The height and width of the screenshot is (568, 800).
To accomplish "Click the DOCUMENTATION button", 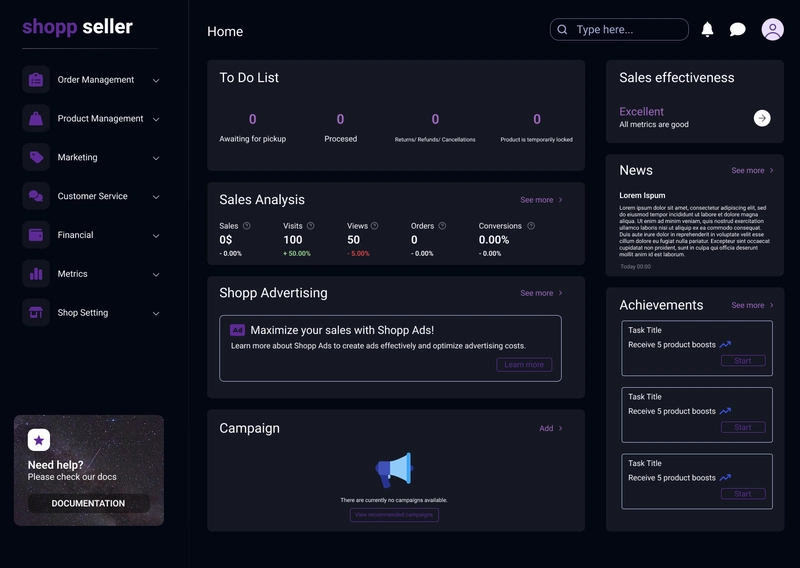I will click(x=89, y=503).
